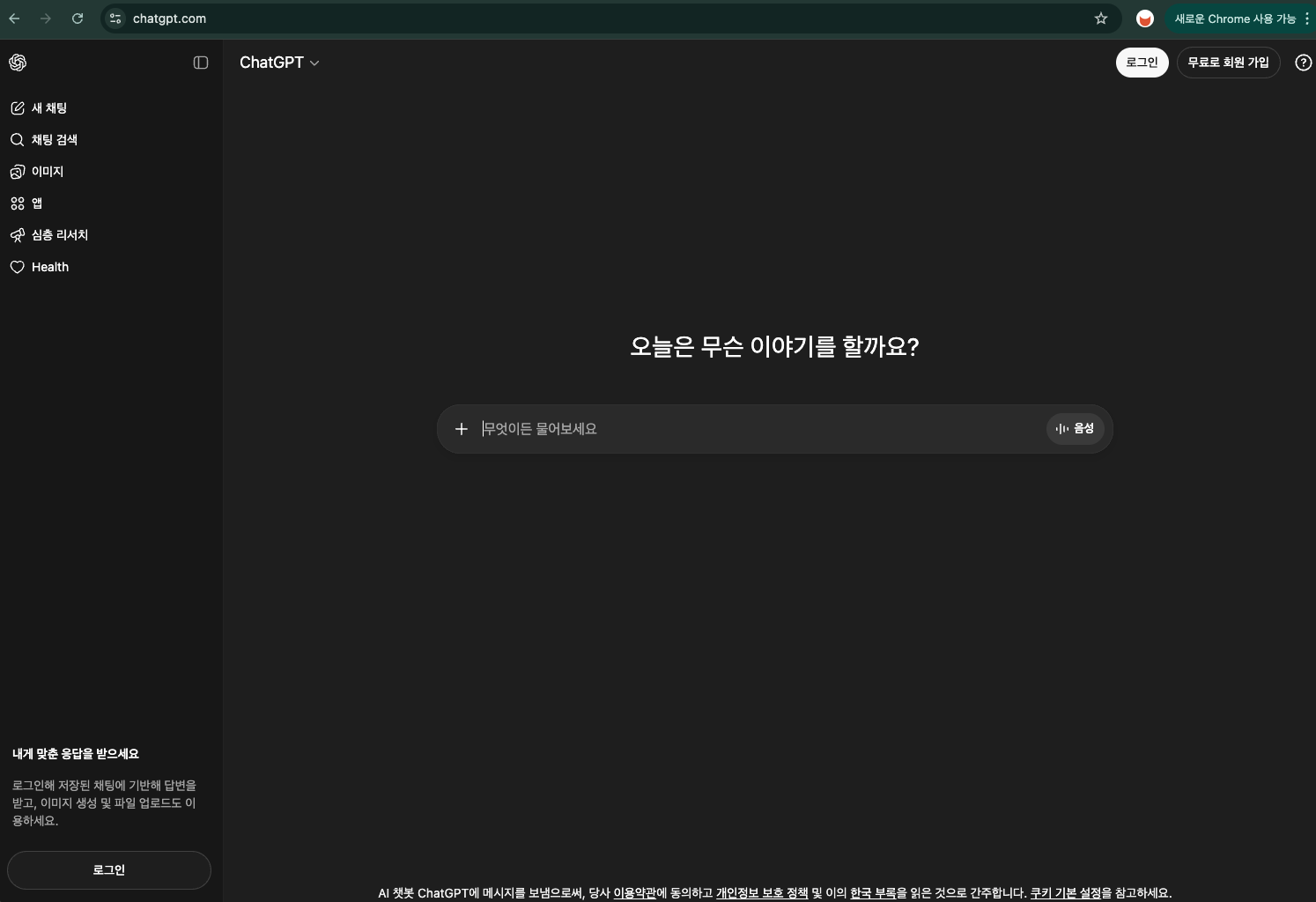Open the 이미지 section in sidebar

click(111, 172)
